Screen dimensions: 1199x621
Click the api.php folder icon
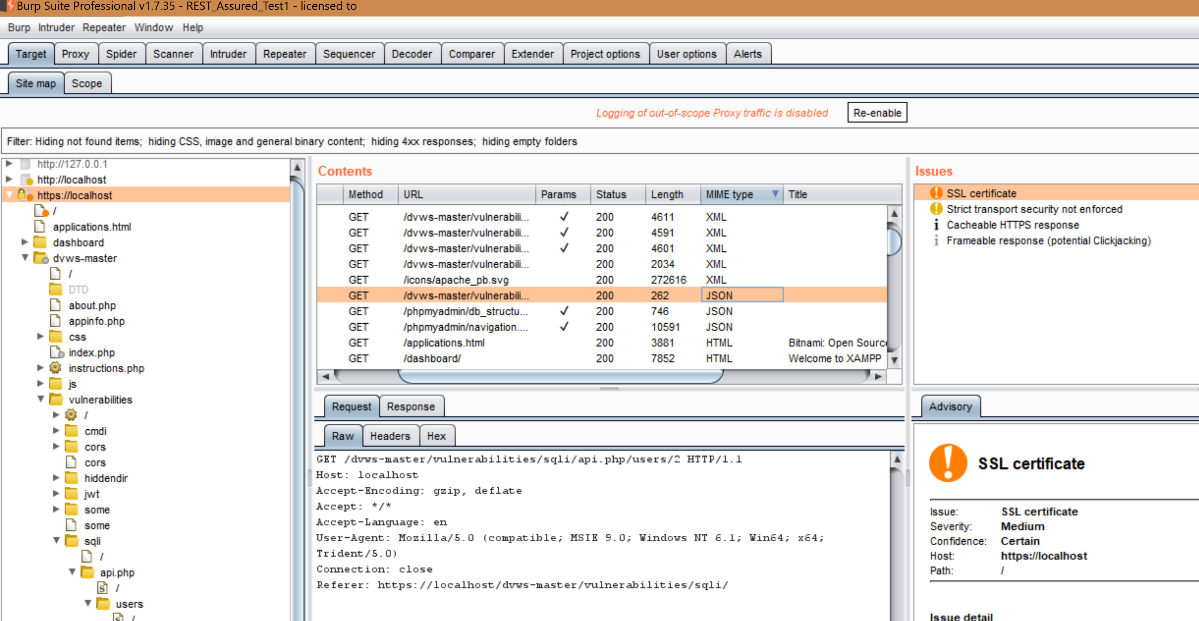pyautogui.click(x=87, y=572)
